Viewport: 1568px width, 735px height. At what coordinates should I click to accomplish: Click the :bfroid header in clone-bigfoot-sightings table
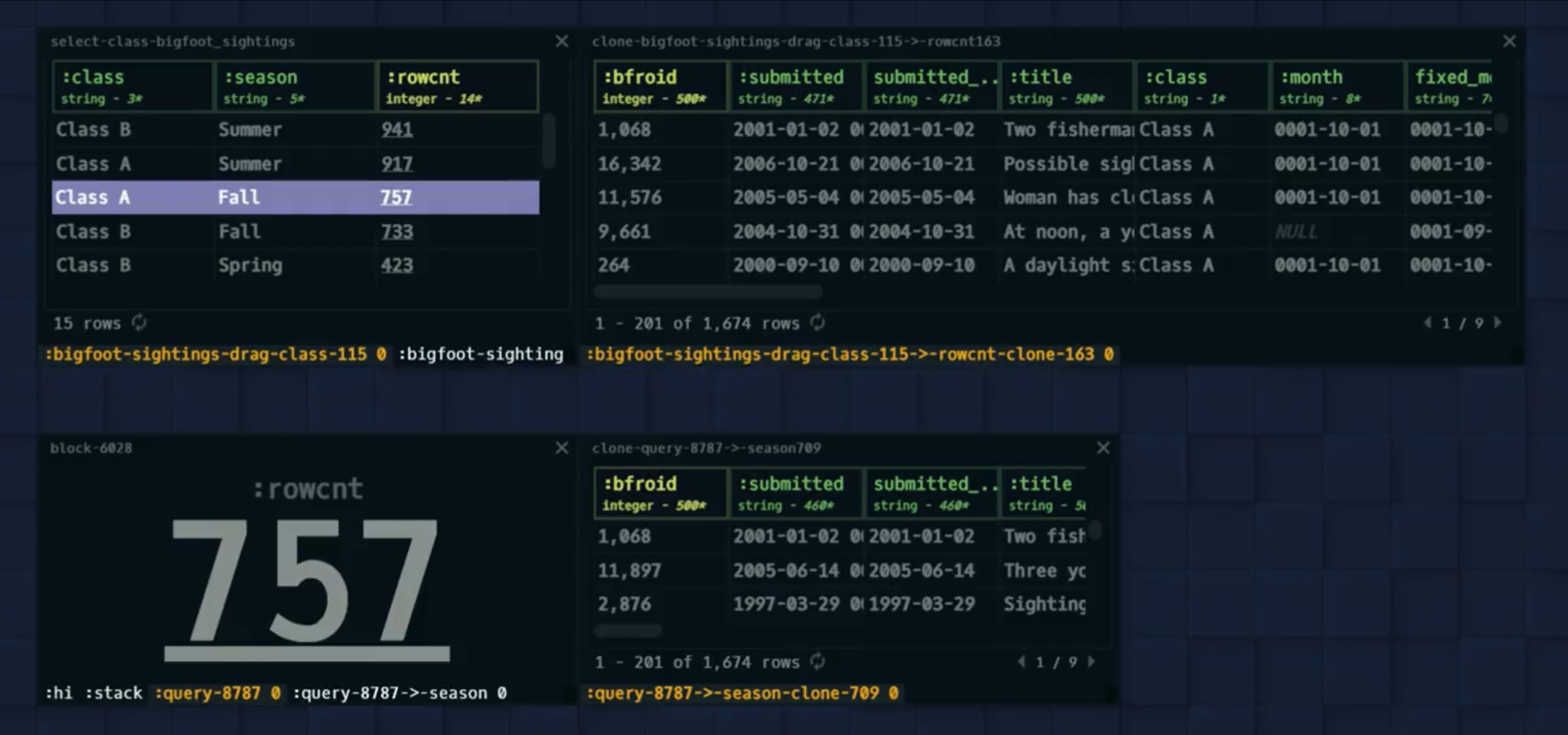661,86
